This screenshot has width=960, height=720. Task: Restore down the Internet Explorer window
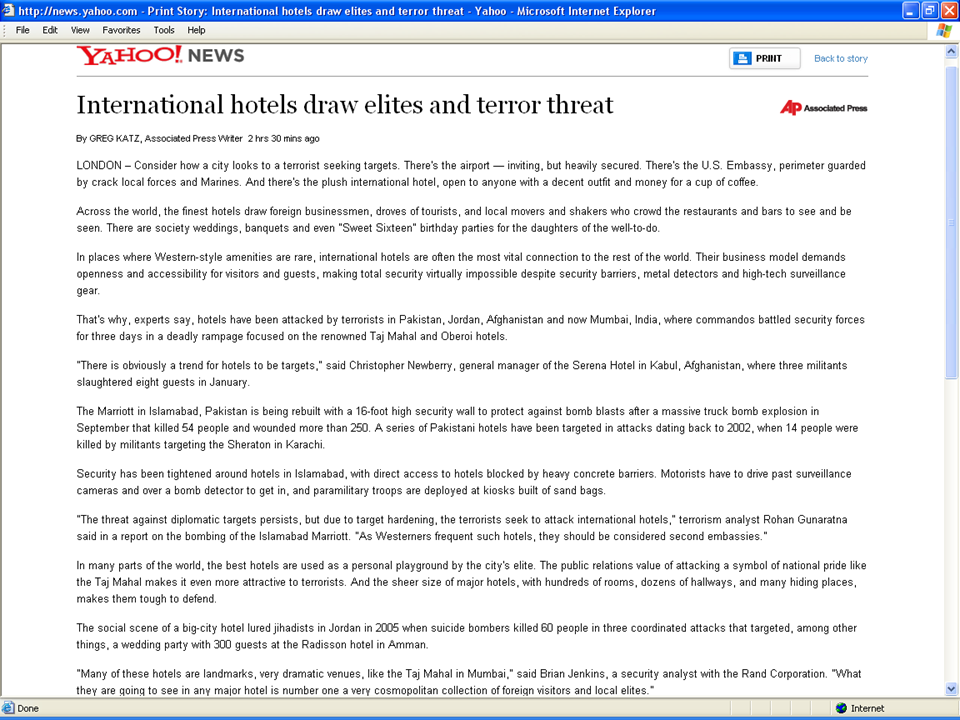(x=929, y=11)
